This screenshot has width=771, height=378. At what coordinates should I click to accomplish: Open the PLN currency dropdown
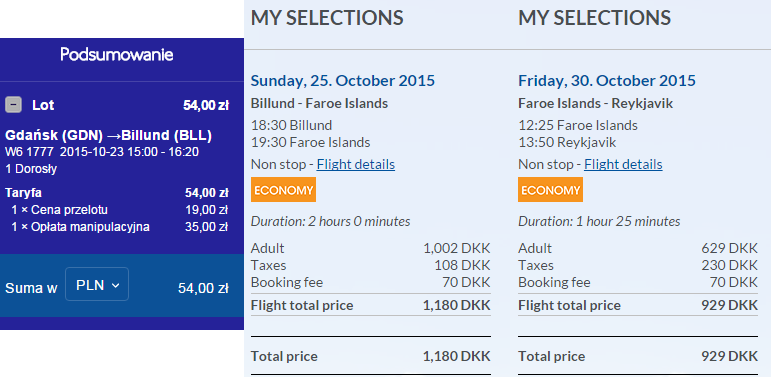[97, 284]
